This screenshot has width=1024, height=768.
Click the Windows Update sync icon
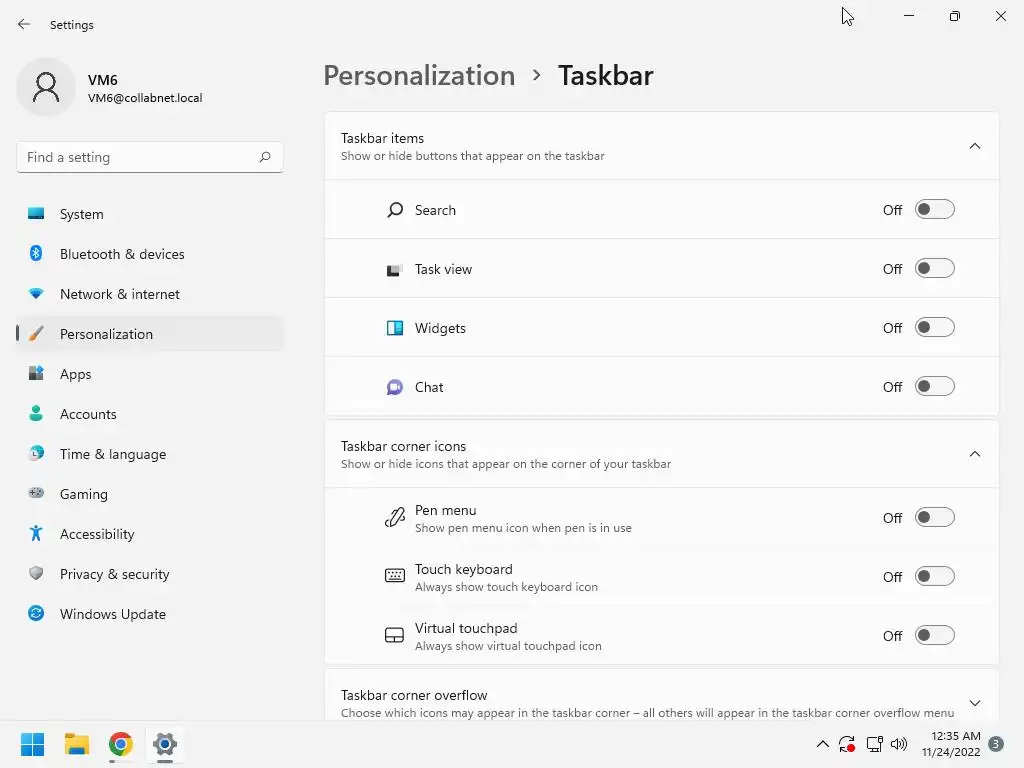(x=36, y=613)
